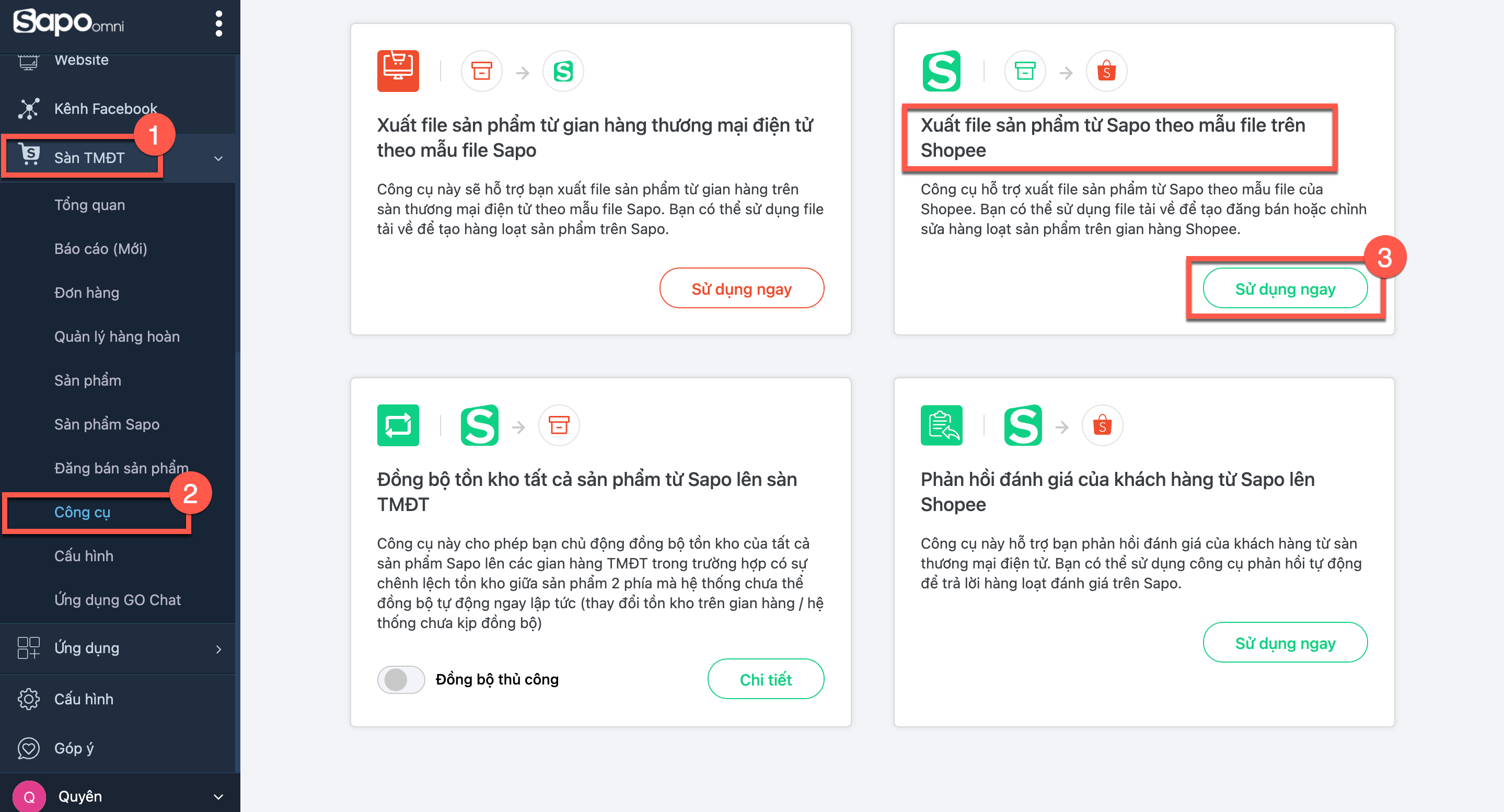Click the red e-commerce export cart icon
The width and height of the screenshot is (1504, 812).
point(398,71)
